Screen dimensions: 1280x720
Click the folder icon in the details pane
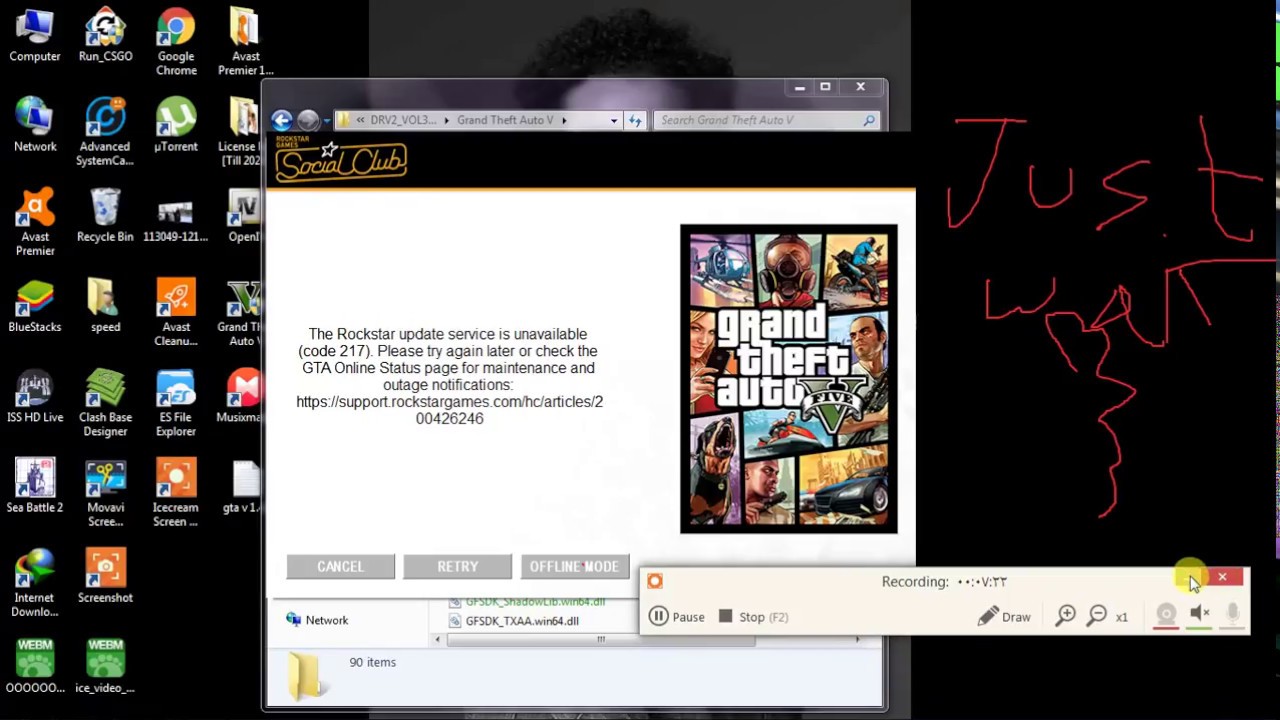pos(305,675)
